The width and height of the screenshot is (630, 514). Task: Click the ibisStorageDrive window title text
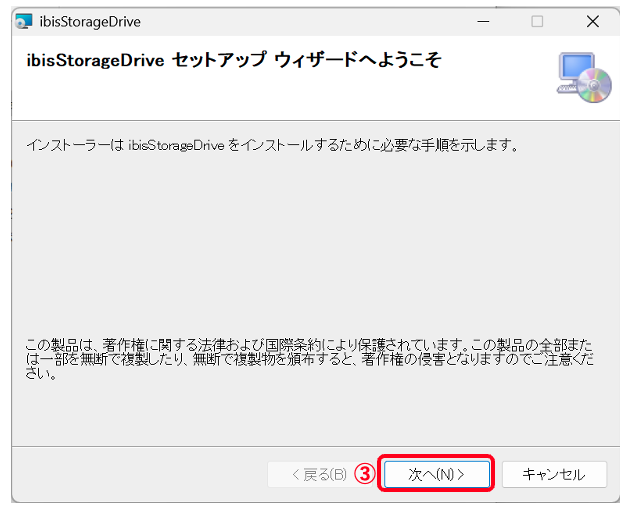click(x=90, y=22)
